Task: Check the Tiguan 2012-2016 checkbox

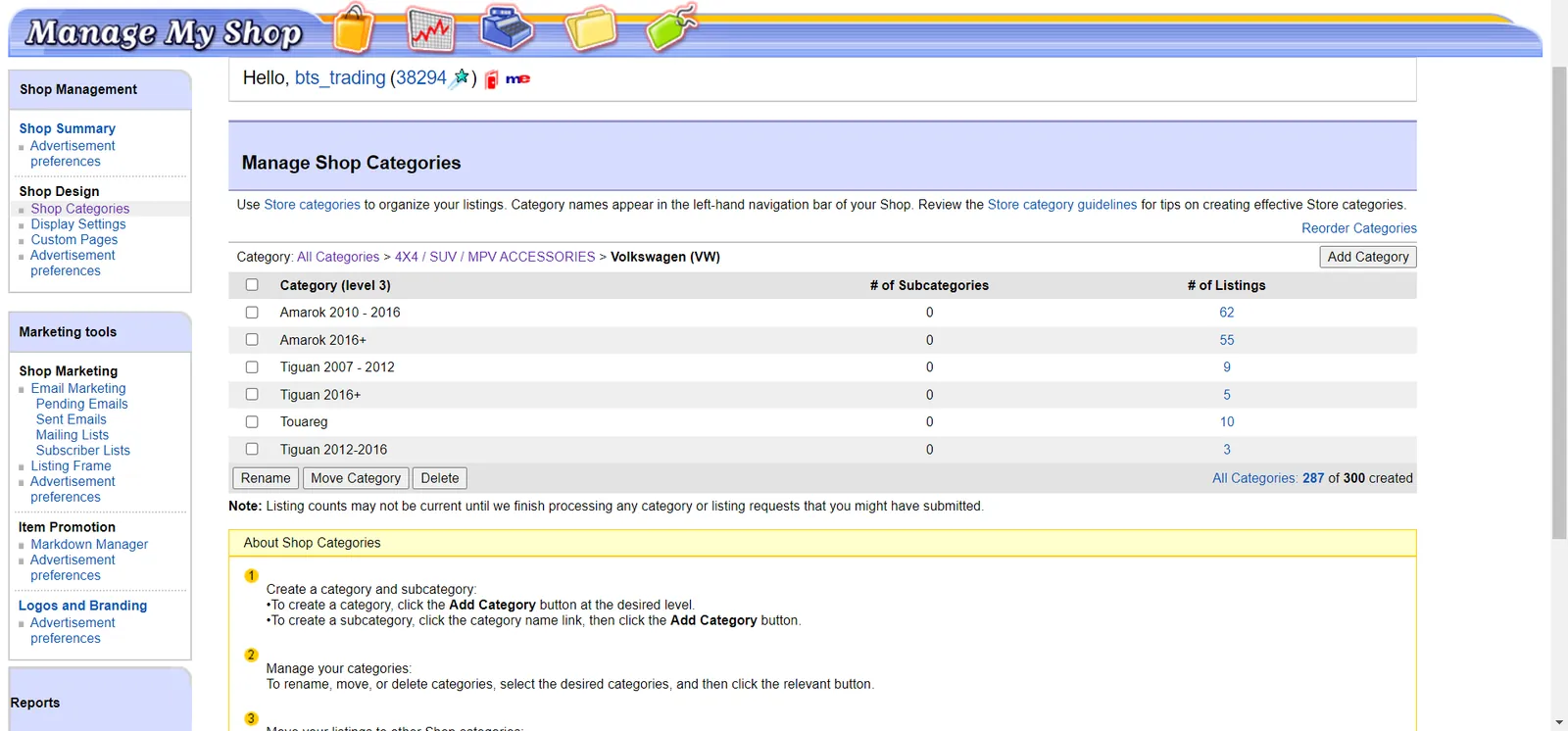Action: pyautogui.click(x=252, y=450)
